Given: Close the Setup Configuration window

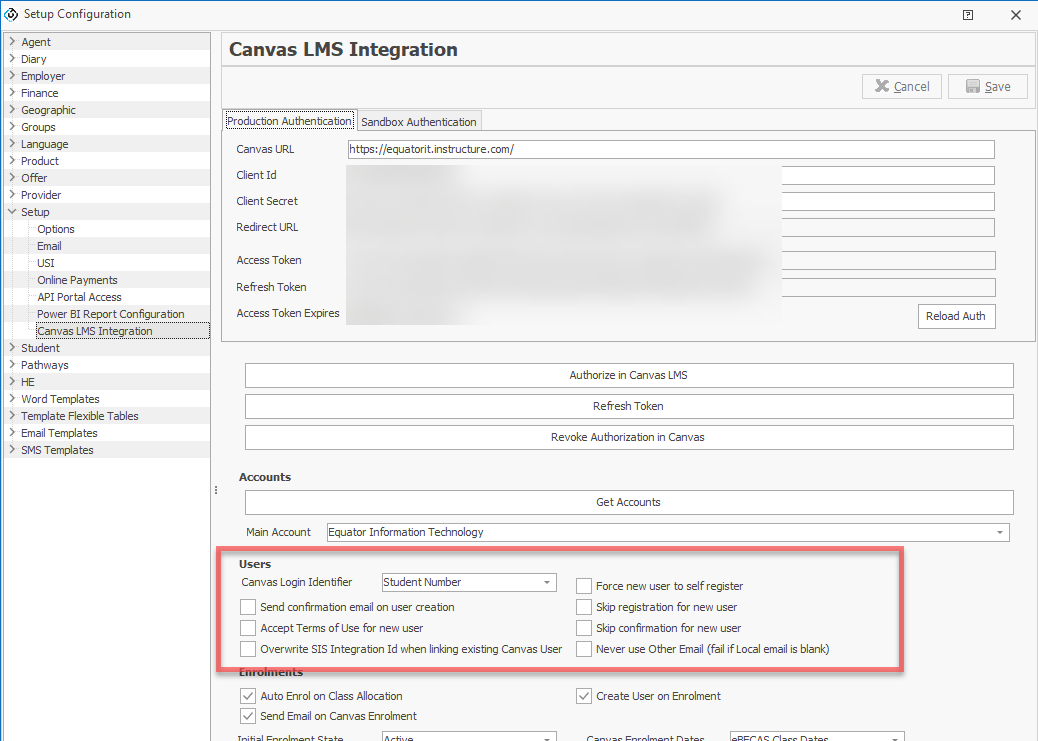Looking at the screenshot, I should (x=1015, y=15).
